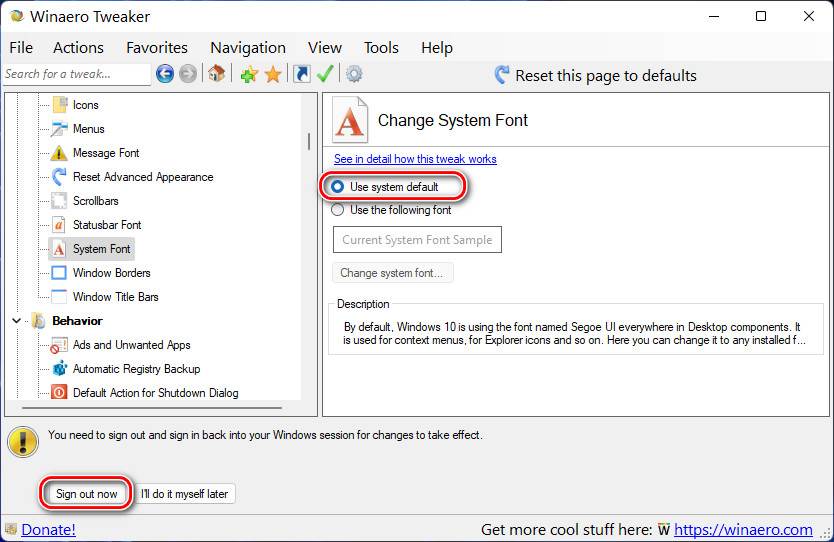Select Message Font warning icon item
834x542 pixels.
click(58, 153)
